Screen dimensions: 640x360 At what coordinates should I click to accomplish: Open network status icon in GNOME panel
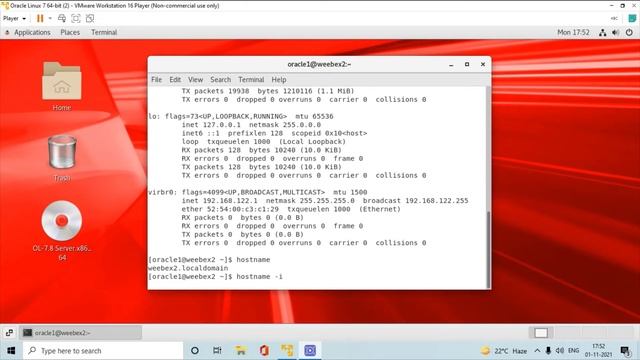pos(602,33)
